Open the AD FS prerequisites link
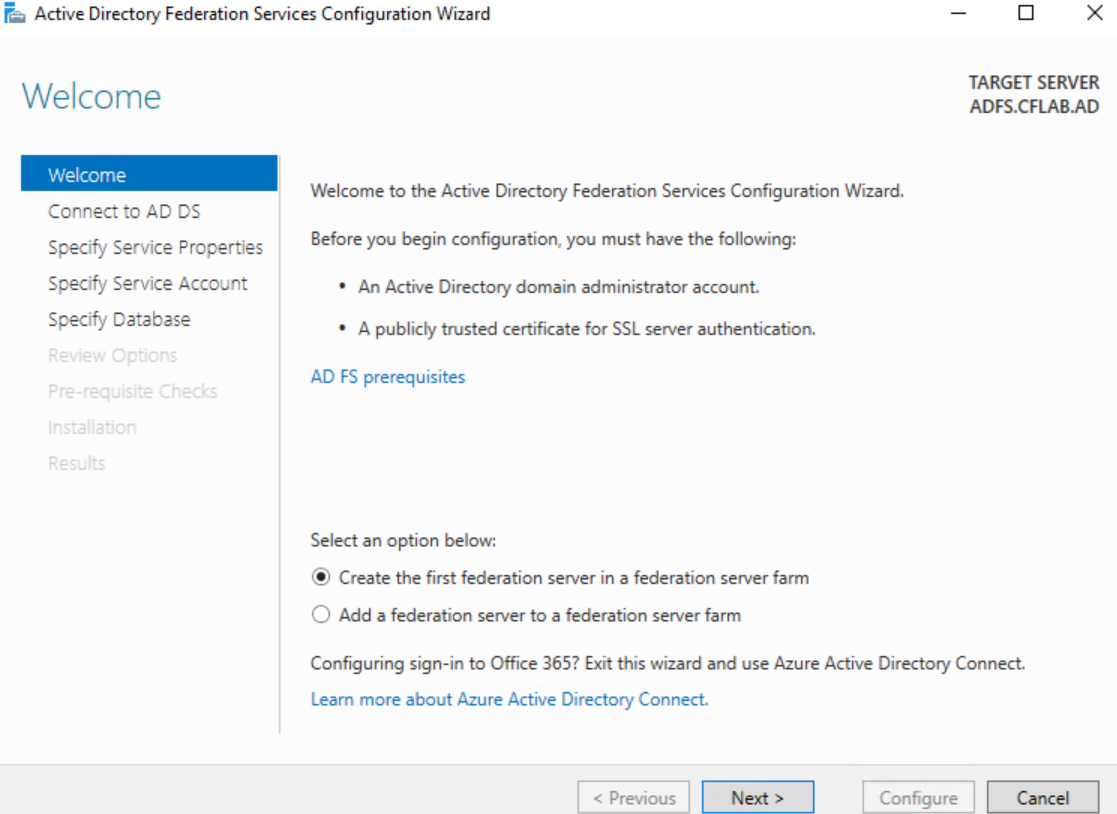This screenshot has height=814, width=1117. pos(388,377)
